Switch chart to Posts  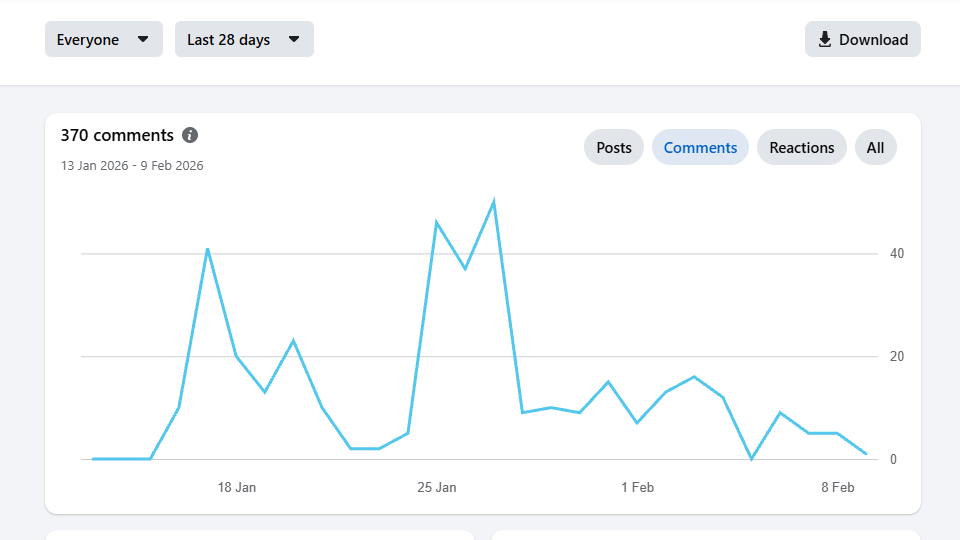[614, 147]
